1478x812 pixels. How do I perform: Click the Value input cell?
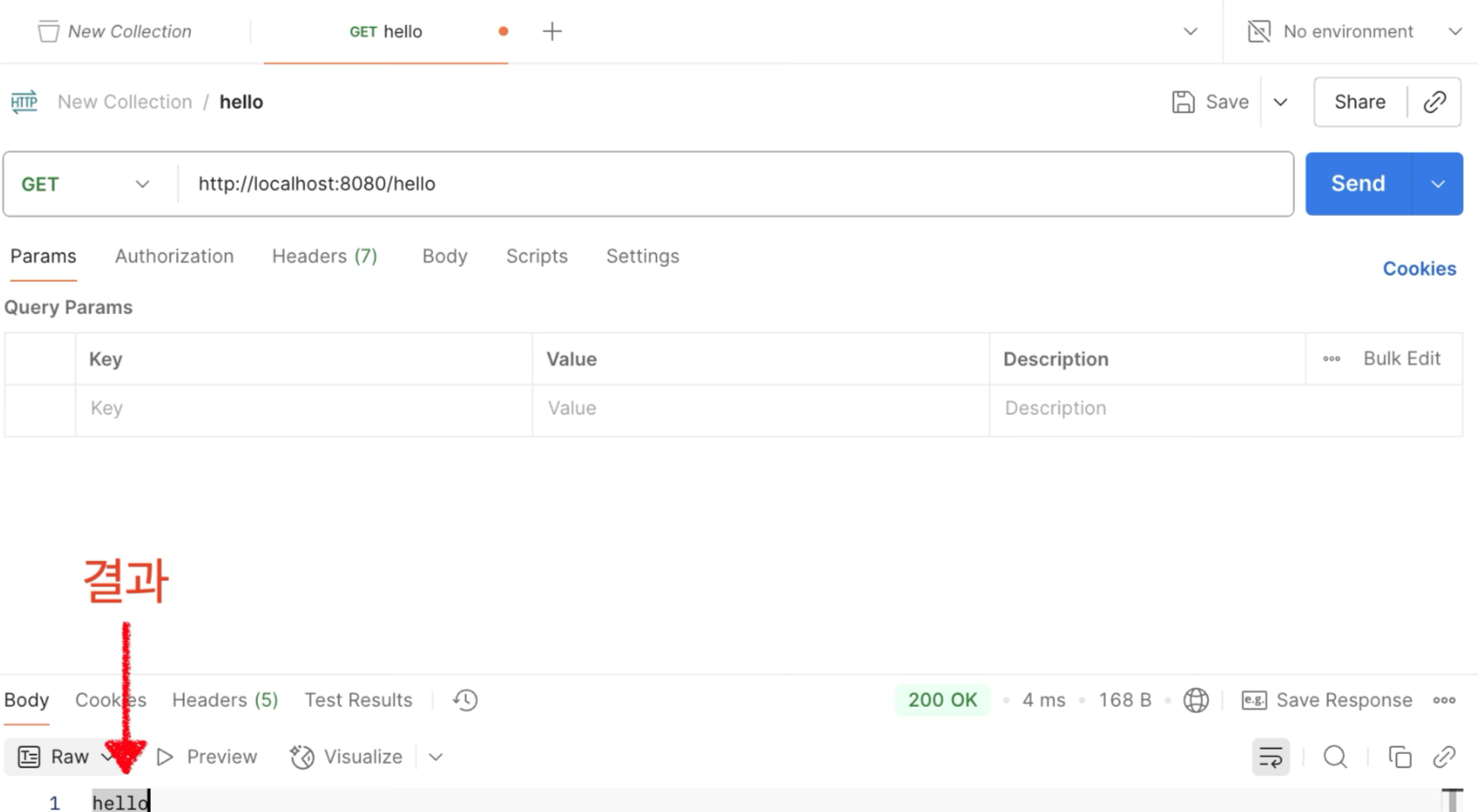[760, 409]
